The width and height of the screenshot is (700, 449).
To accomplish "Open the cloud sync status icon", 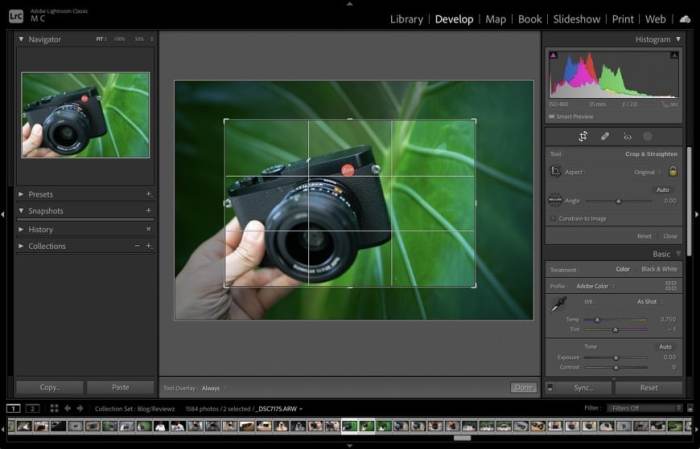I will click(684, 19).
